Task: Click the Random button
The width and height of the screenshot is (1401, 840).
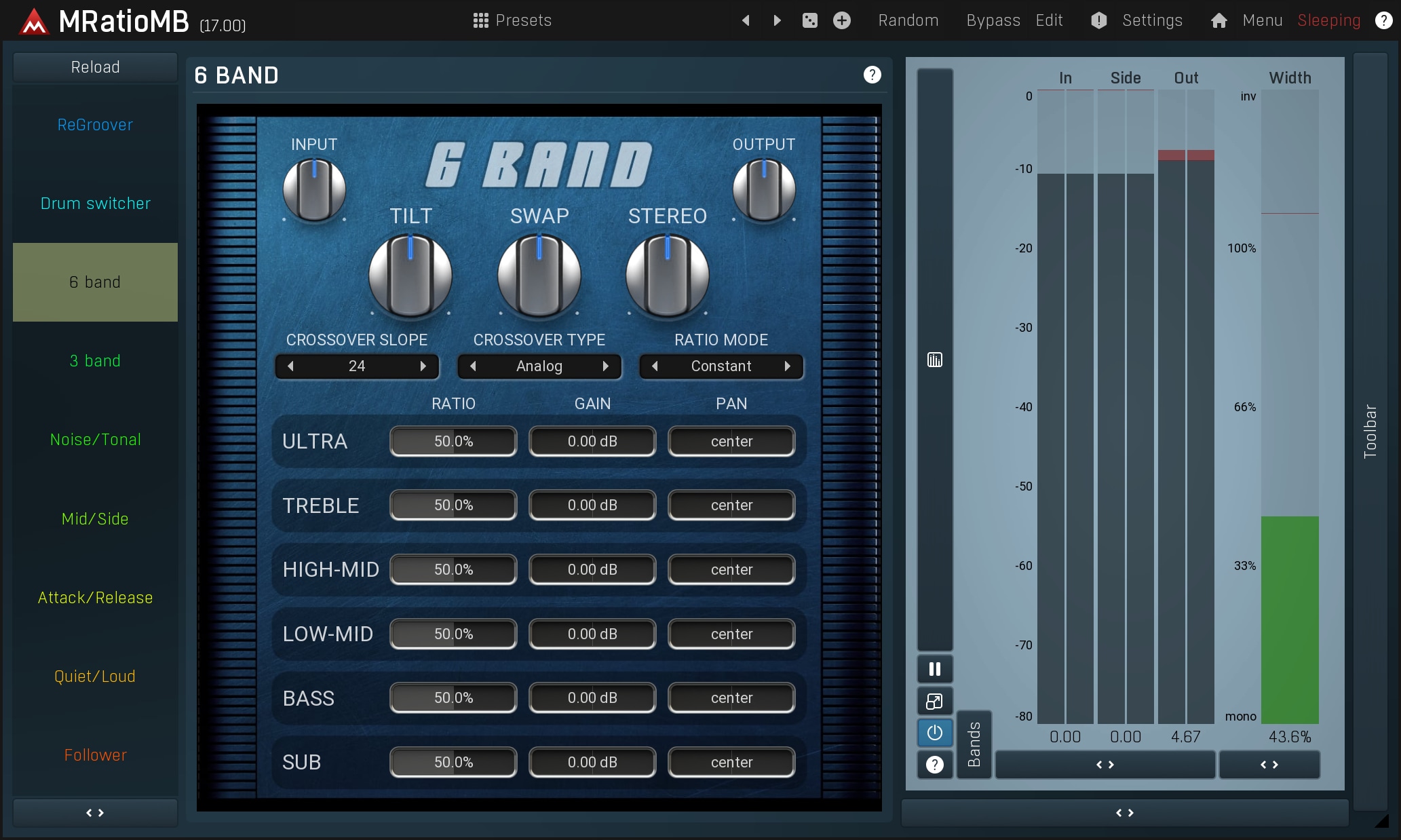Action: (x=908, y=20)
